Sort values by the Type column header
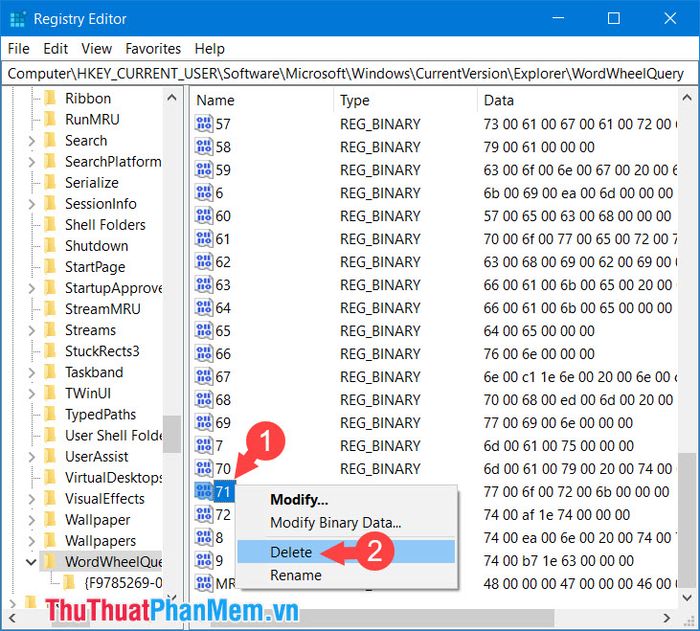The width and height of the screenshot is (700, 631). click(405, 100)
